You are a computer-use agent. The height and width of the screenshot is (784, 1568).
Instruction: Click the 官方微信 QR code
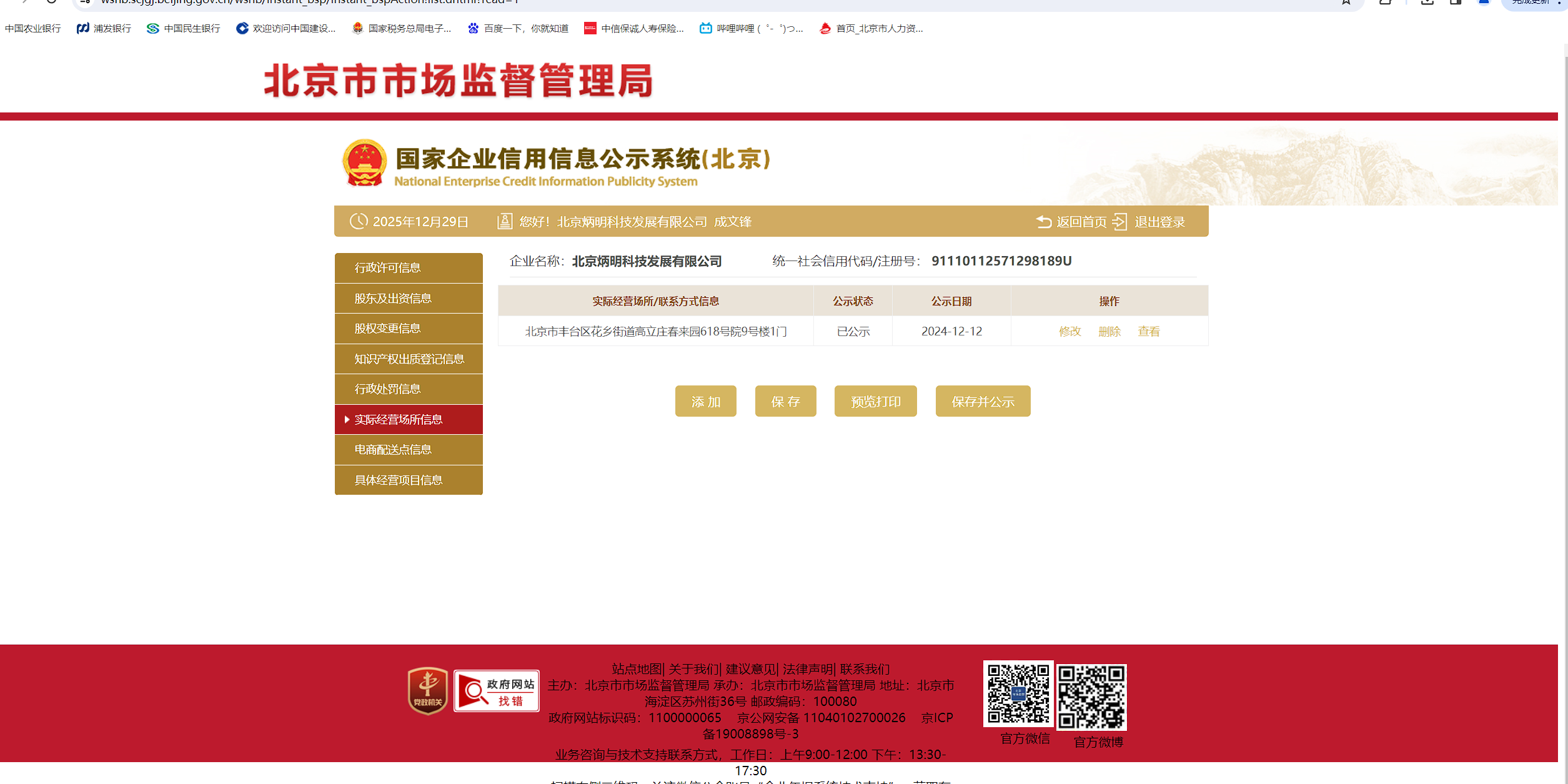[x=1018, y=694]
